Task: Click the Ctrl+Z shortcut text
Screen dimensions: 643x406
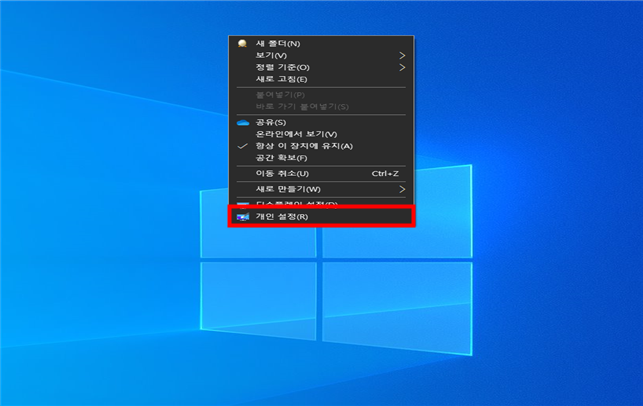Action: 385,173
